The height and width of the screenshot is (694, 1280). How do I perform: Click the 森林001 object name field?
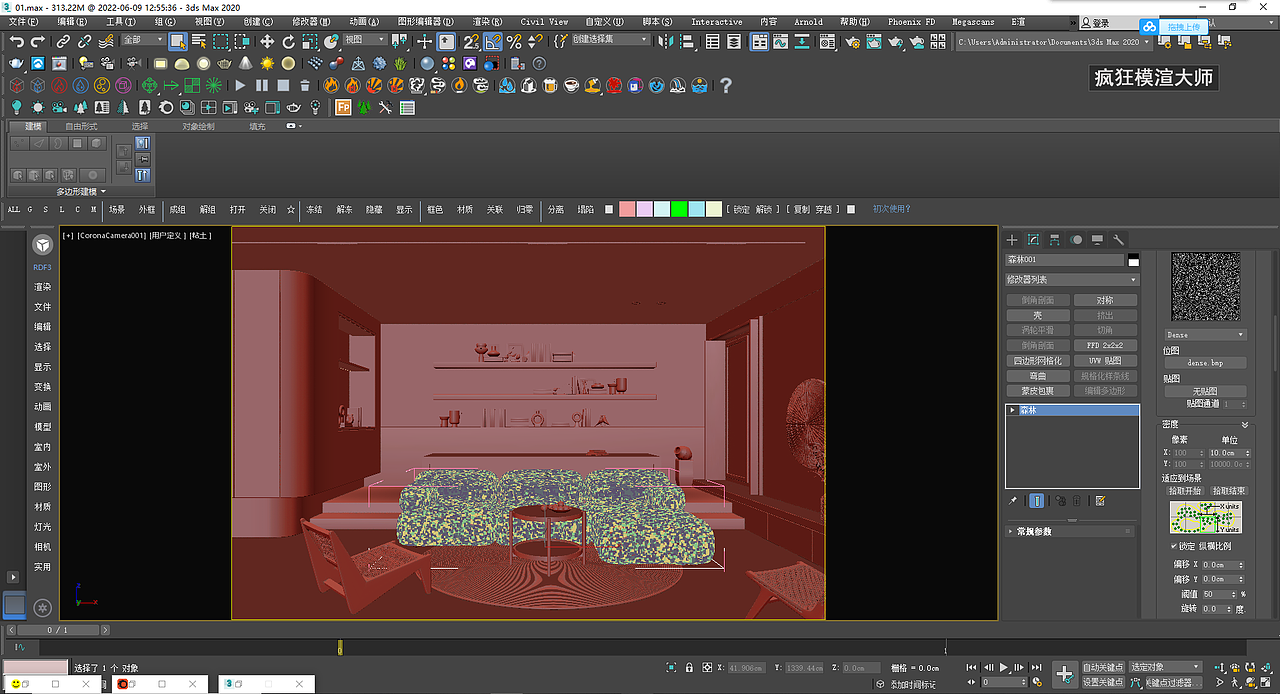click(1065, 260)
